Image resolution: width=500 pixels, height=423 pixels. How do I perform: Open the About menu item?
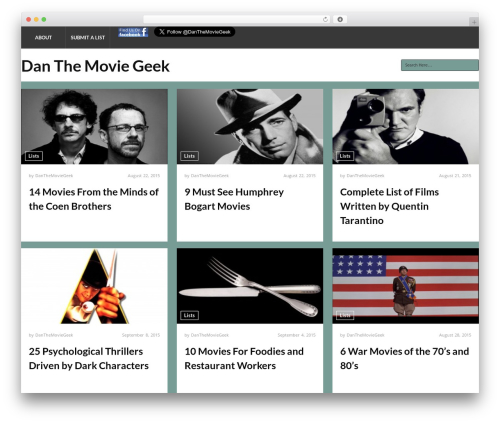pos(43,38)
